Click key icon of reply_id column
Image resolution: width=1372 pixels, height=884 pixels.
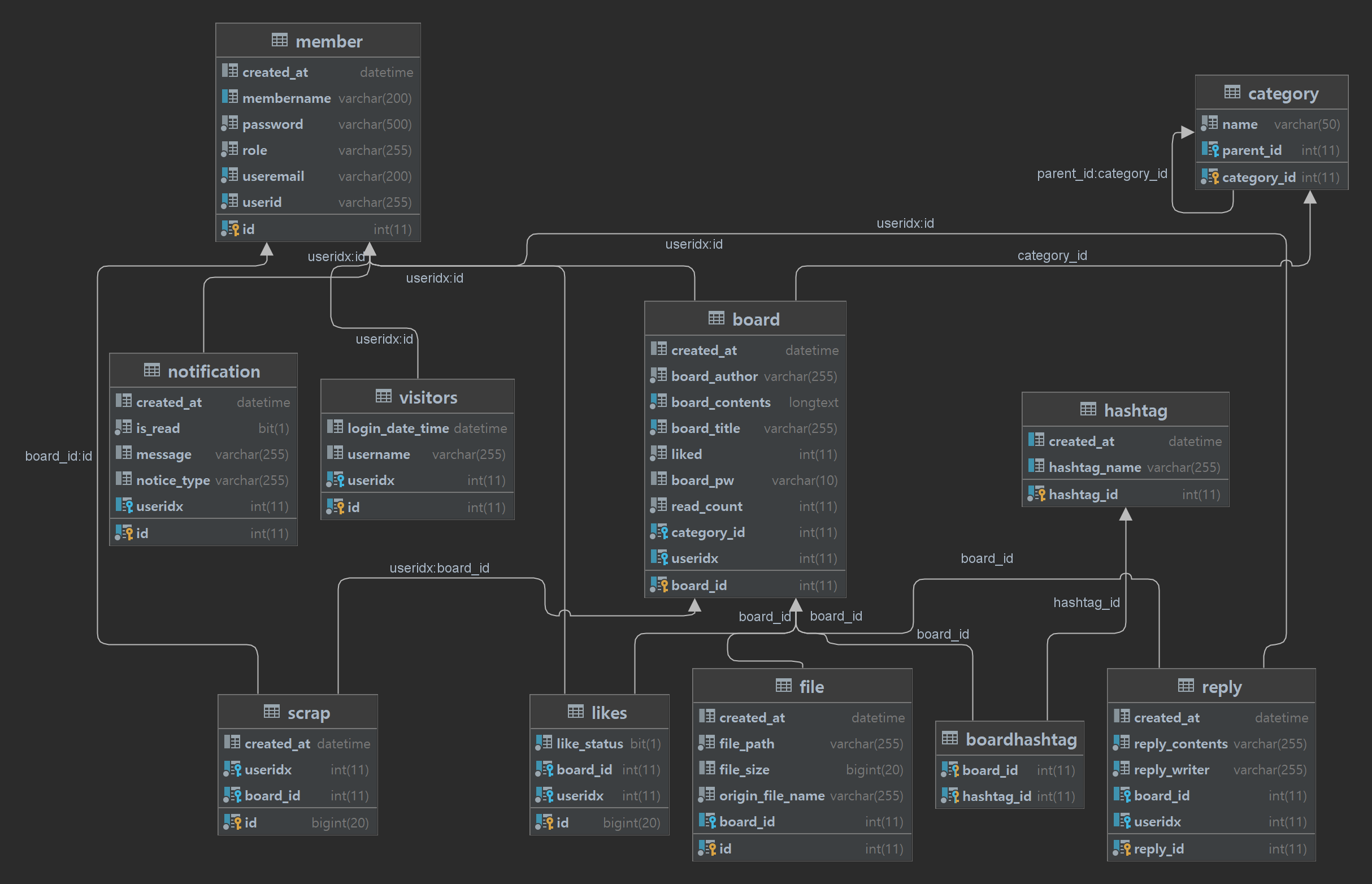click(1122, 848)
